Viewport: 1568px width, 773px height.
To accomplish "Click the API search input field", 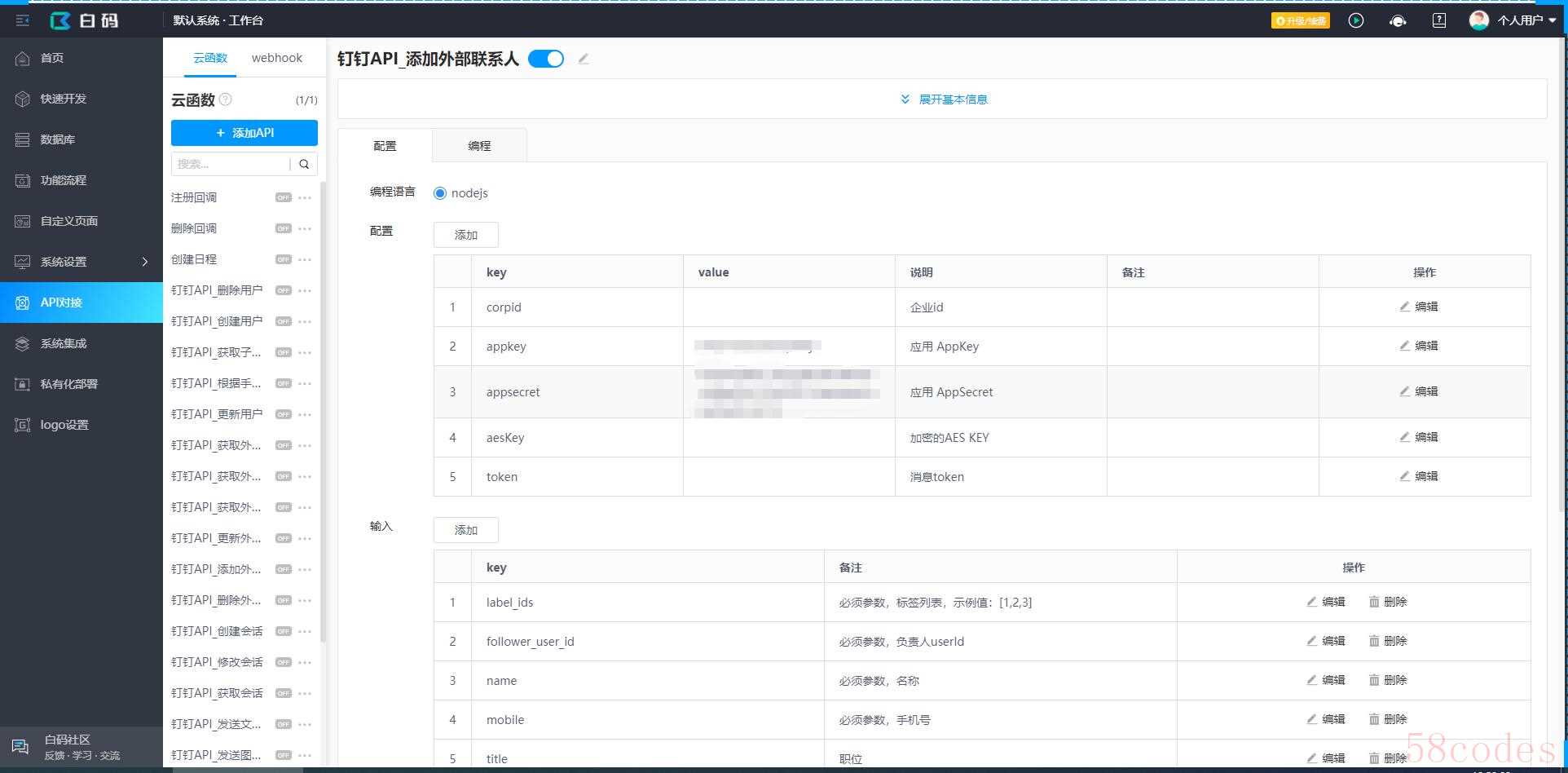I will (231, 164).
